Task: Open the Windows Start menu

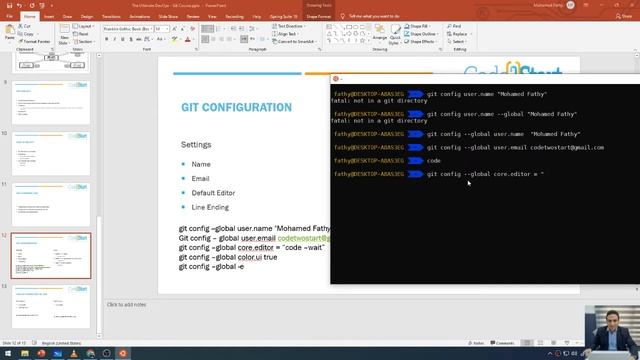Action: [8, 353]
